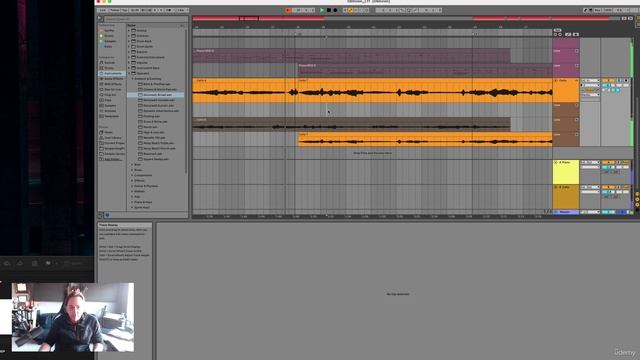Click the orange Cello track header

567,91
